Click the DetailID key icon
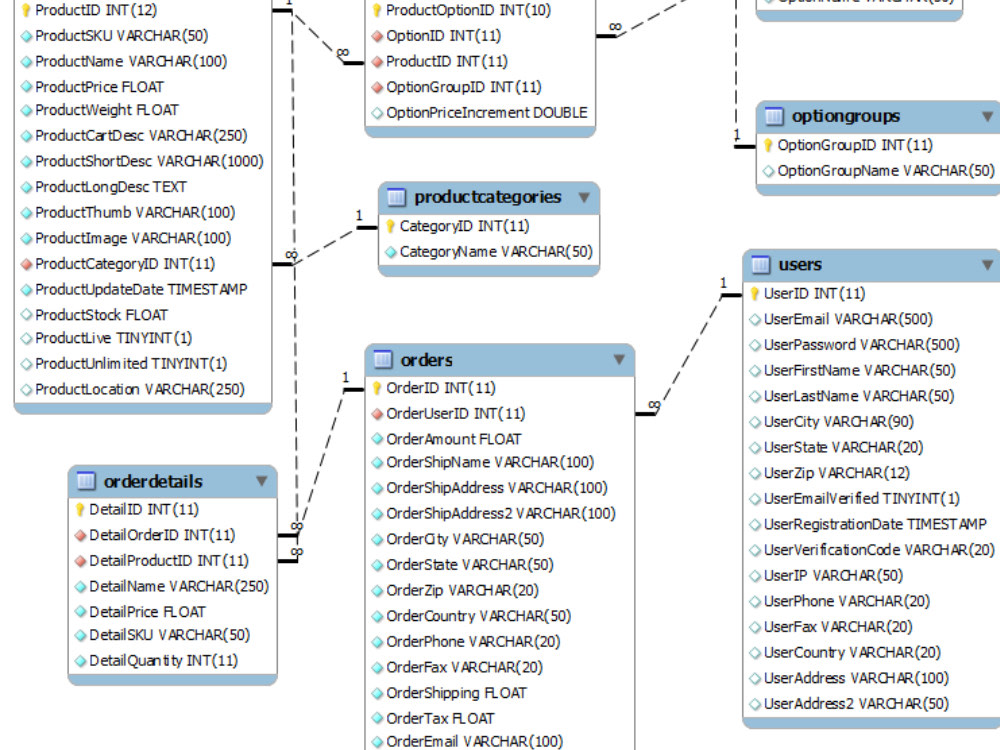The width and height of the screenshot is (1000, 750). 80,510
